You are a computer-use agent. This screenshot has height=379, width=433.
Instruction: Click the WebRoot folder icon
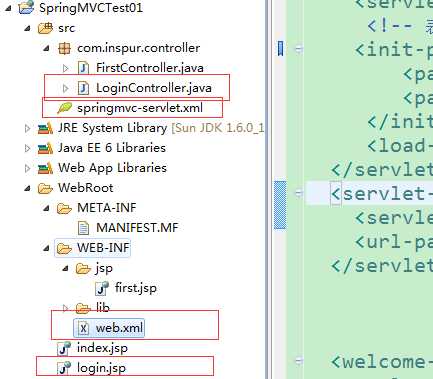45,188
